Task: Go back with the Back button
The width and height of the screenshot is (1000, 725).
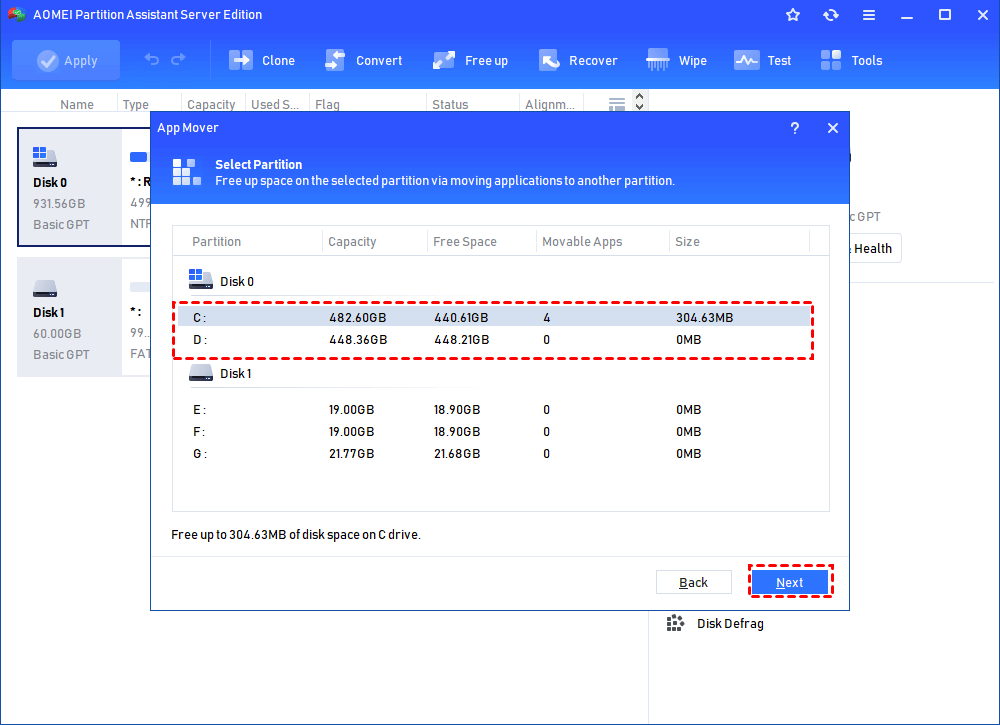Action: [x=693, y=582]
